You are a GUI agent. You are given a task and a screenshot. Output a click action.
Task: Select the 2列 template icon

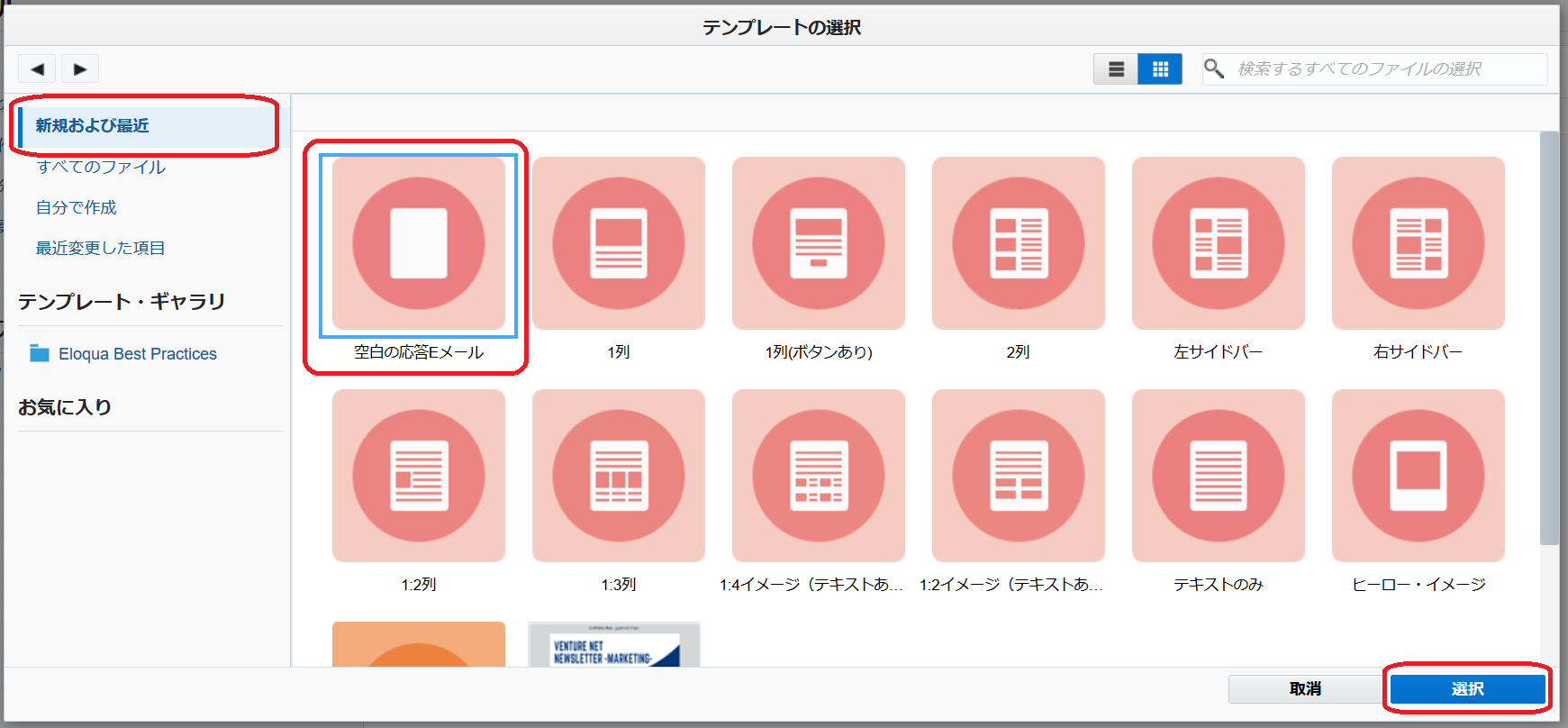[x=1019, y=243]
